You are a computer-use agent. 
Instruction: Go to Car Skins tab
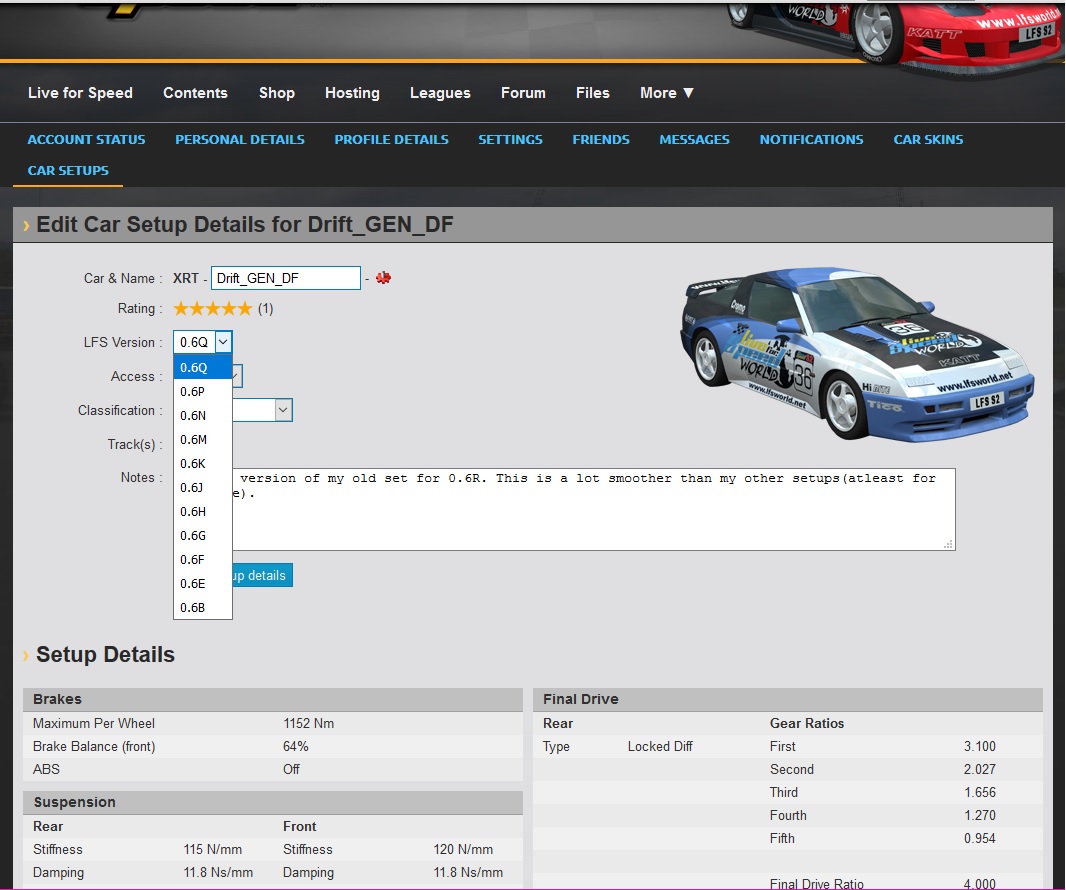click(928, 139)
